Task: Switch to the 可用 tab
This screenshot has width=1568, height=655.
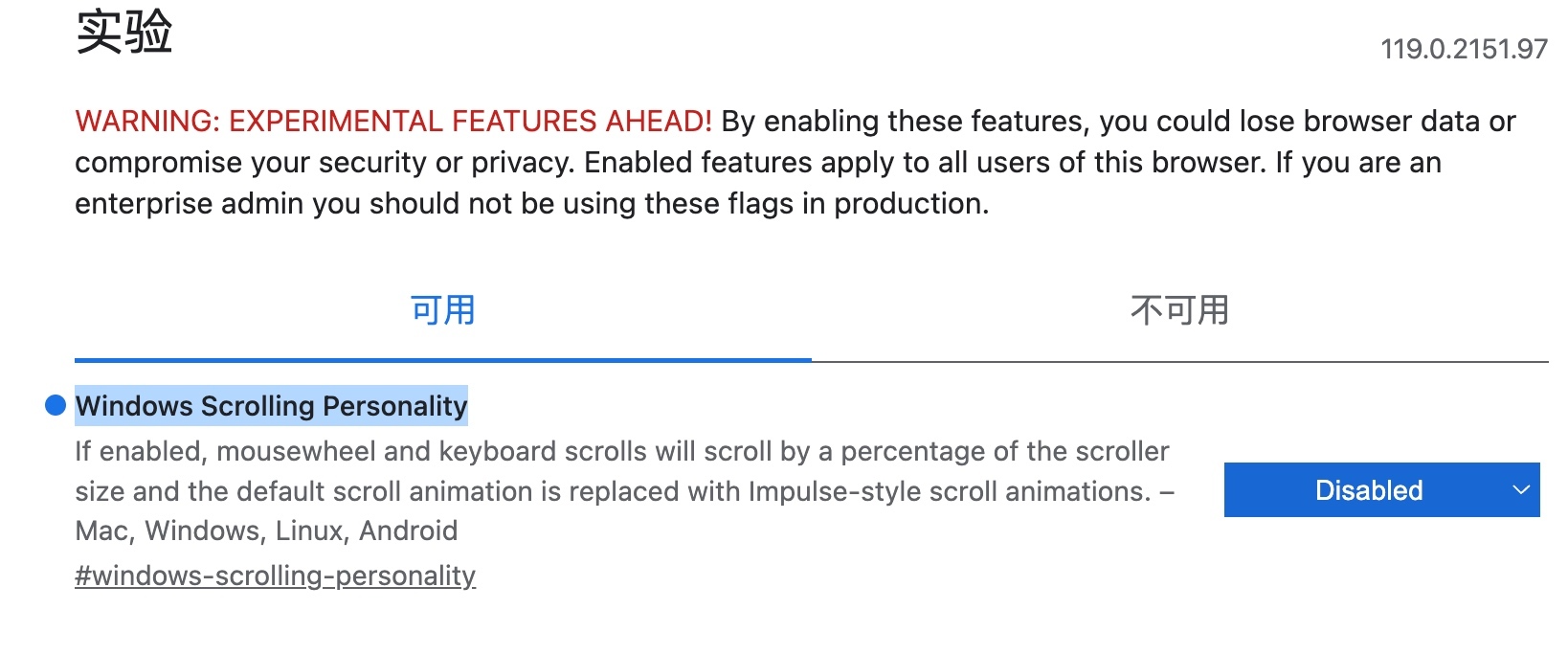Action: (x=442, y=310)
